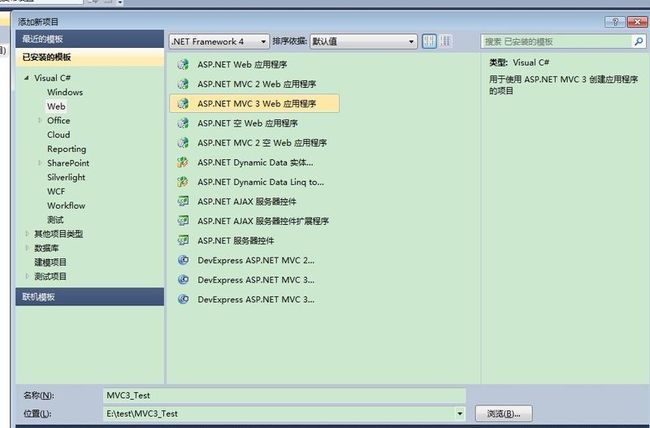Click the DevExpress ASP.NET MVC 2 icon
Screen dimensions: 650x428
183,260
